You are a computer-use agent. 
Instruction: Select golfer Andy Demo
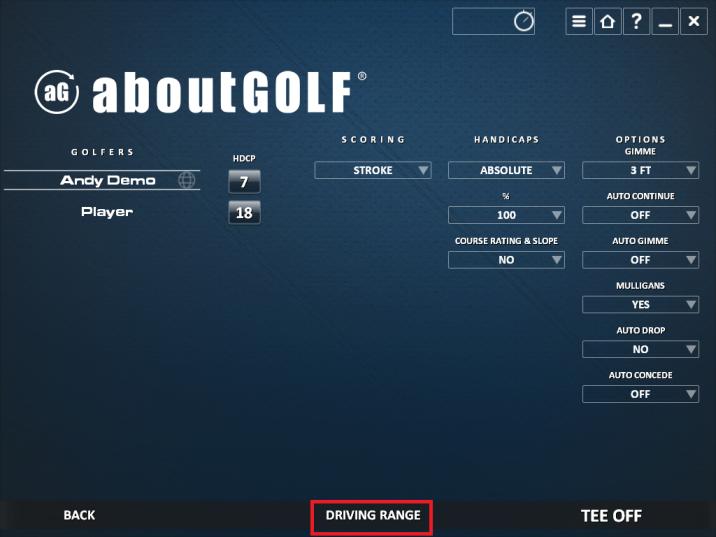[102, 180]
